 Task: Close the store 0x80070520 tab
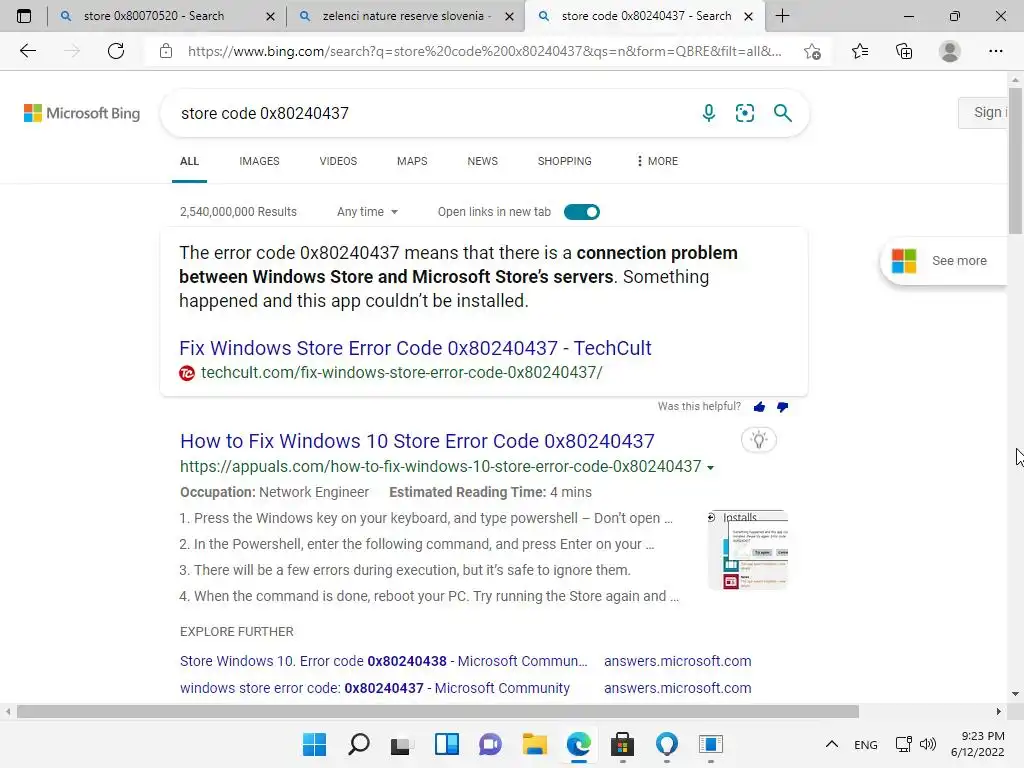coord(270,16)
